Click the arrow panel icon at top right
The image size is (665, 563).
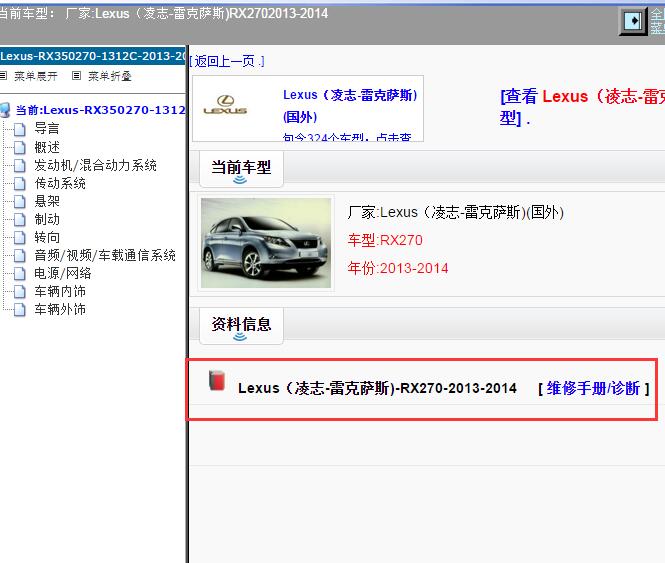point(633,21)
